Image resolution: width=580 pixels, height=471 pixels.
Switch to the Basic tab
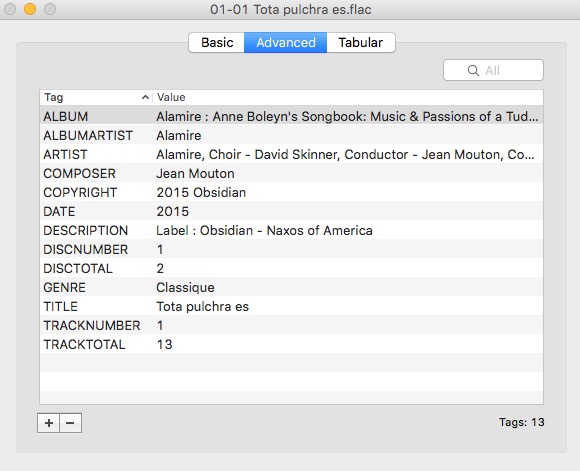point(217,43)
